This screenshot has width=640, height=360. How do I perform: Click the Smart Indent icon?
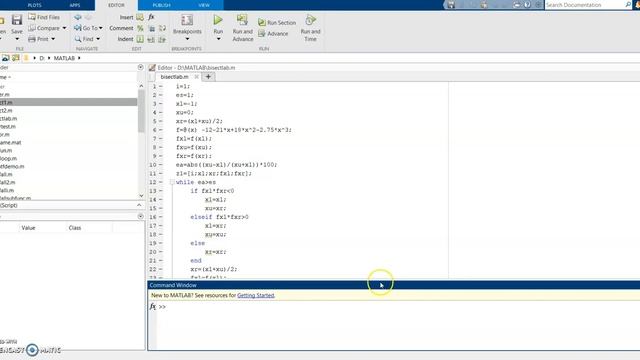tap(140, 39)
